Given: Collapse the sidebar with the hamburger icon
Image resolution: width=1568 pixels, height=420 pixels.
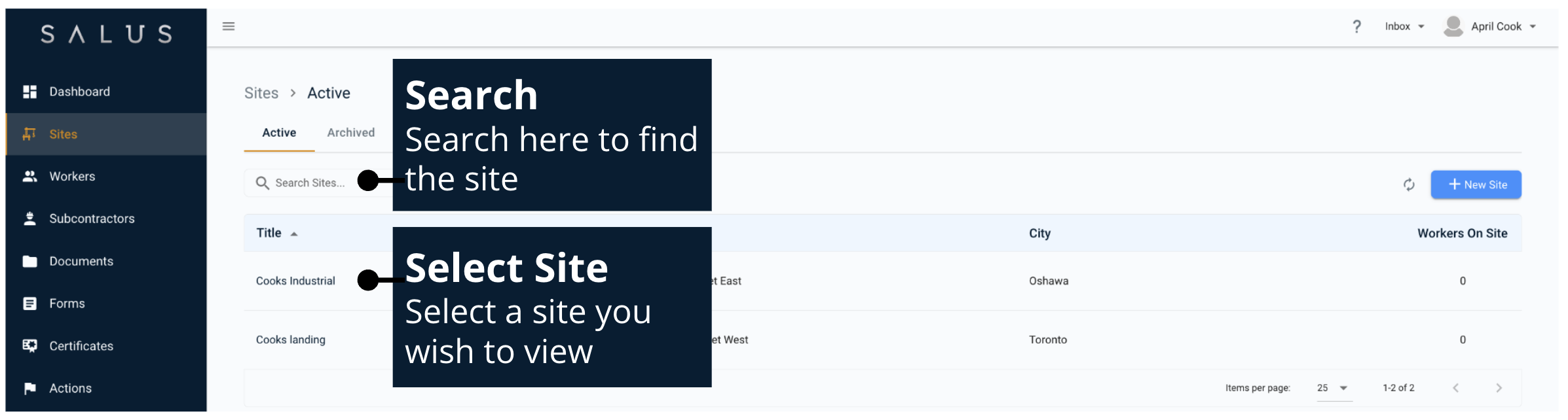Looking at the screenshot, I should 229,26.
